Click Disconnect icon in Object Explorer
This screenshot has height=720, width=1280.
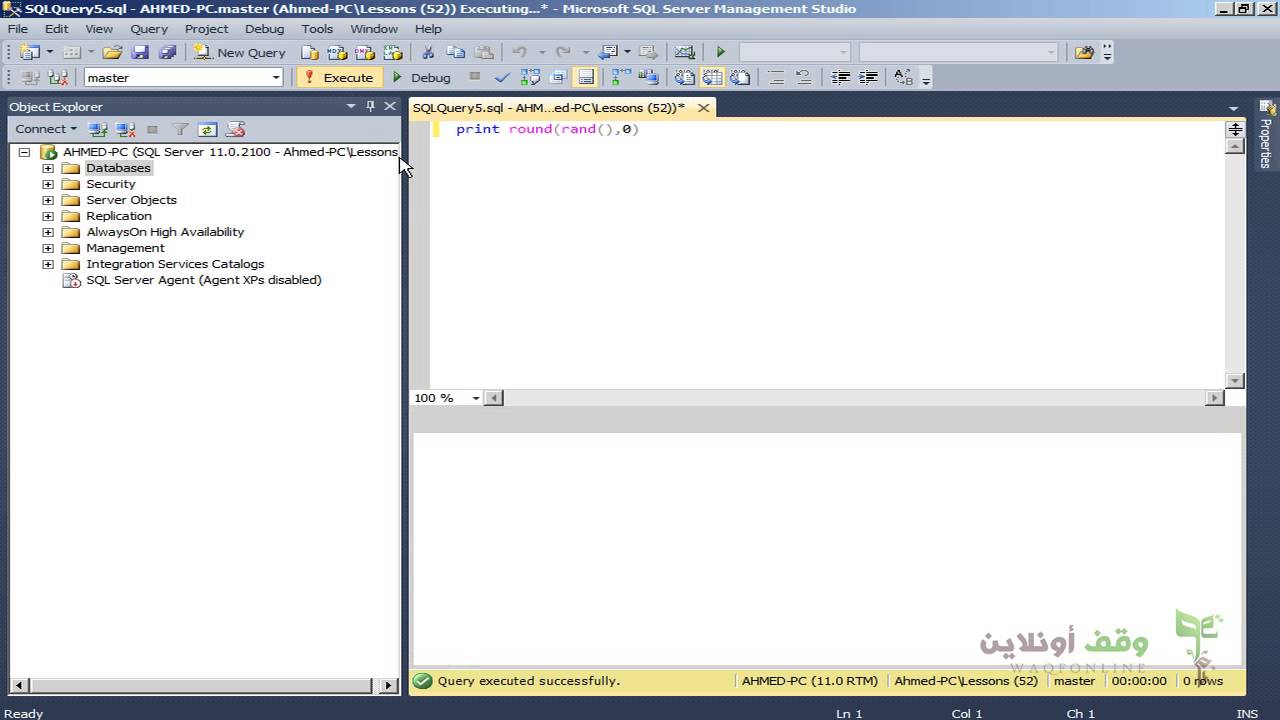[125, 129]
